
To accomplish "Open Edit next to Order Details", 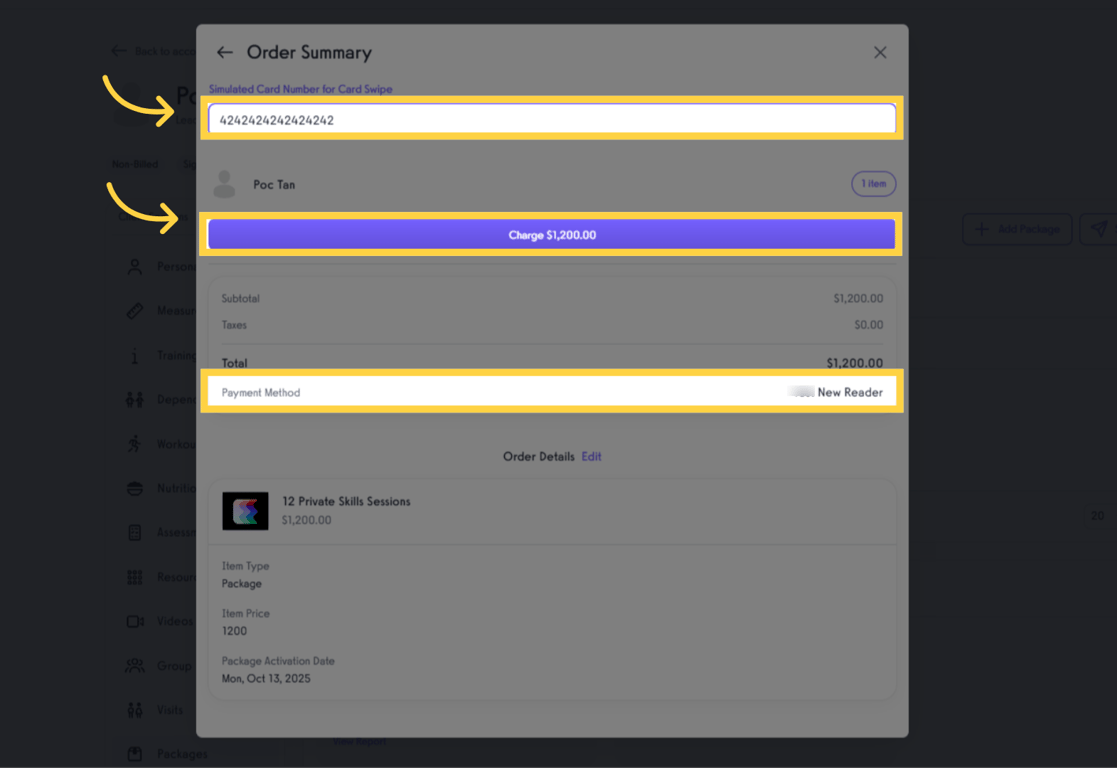I will (x=591, y=456).
